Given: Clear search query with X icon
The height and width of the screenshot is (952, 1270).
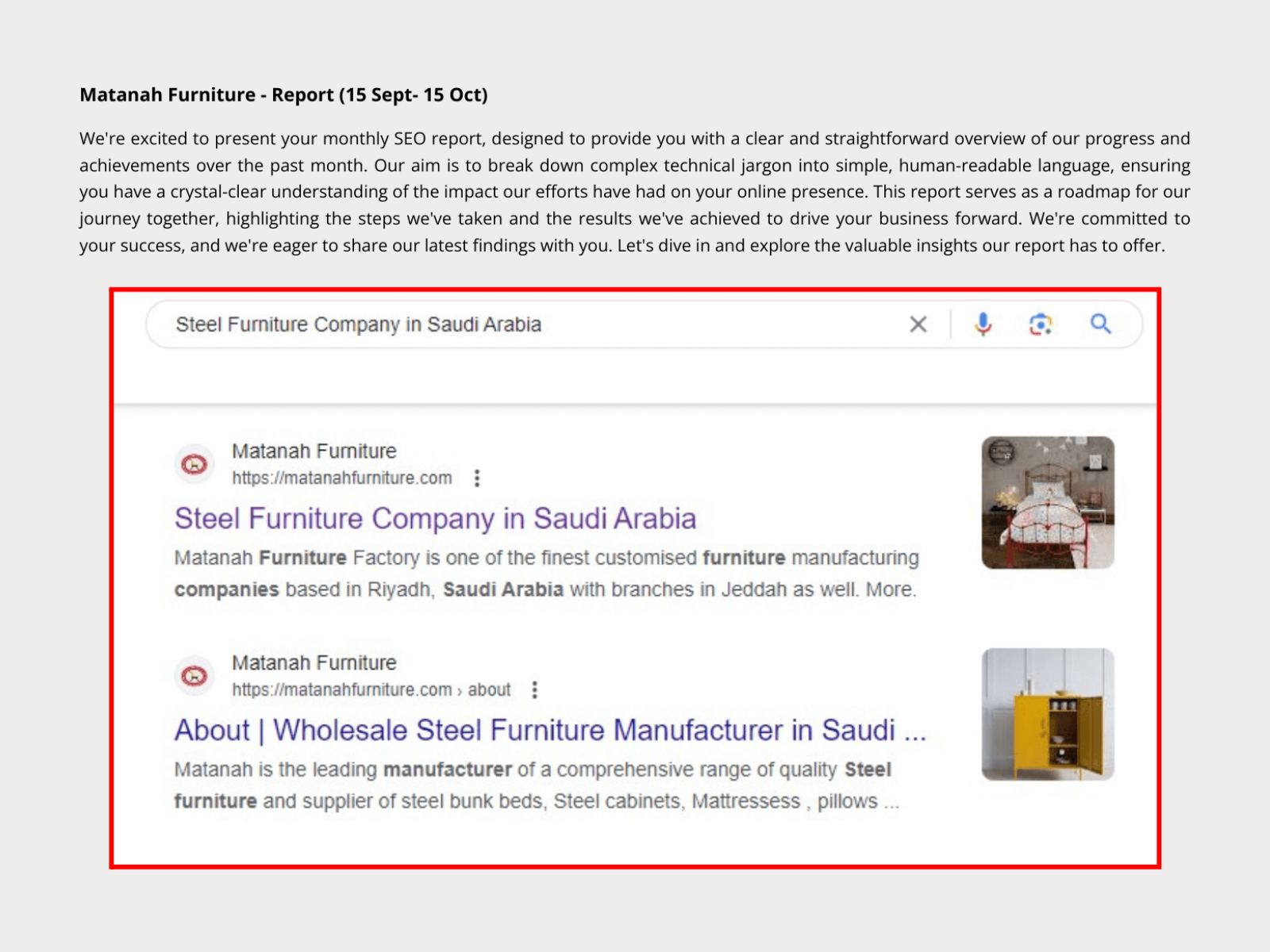Looking at the screenshot, I should pyautogui.click(x=918, y=324).
